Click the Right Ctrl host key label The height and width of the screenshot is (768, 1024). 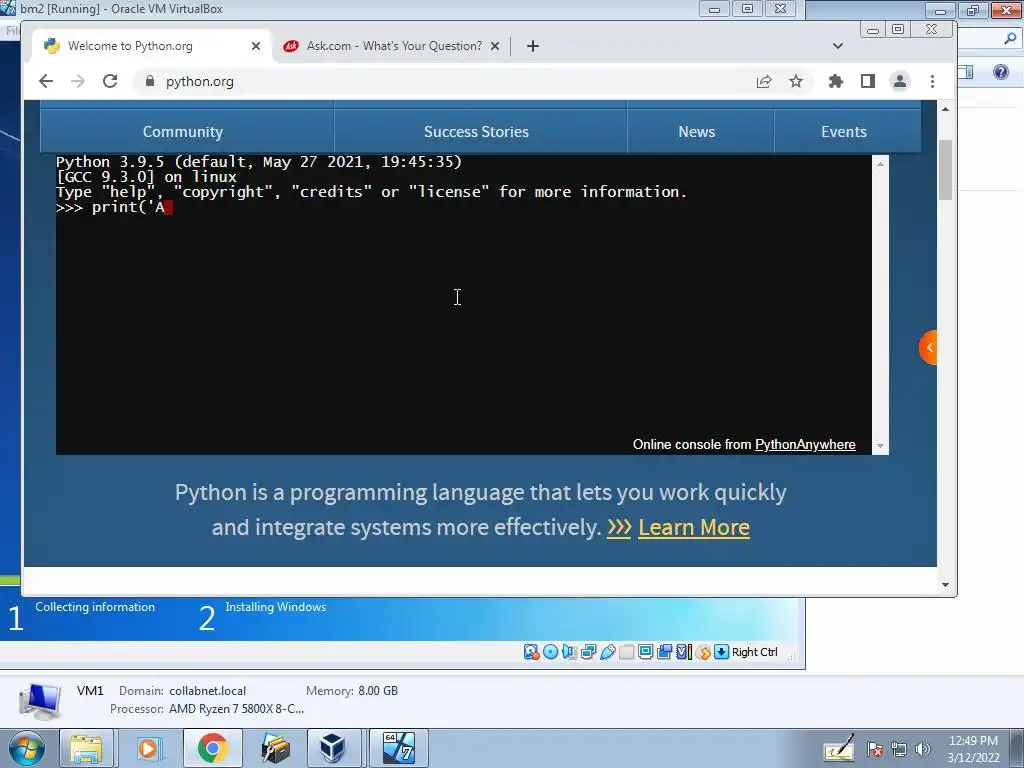click(x=754, y=652)
